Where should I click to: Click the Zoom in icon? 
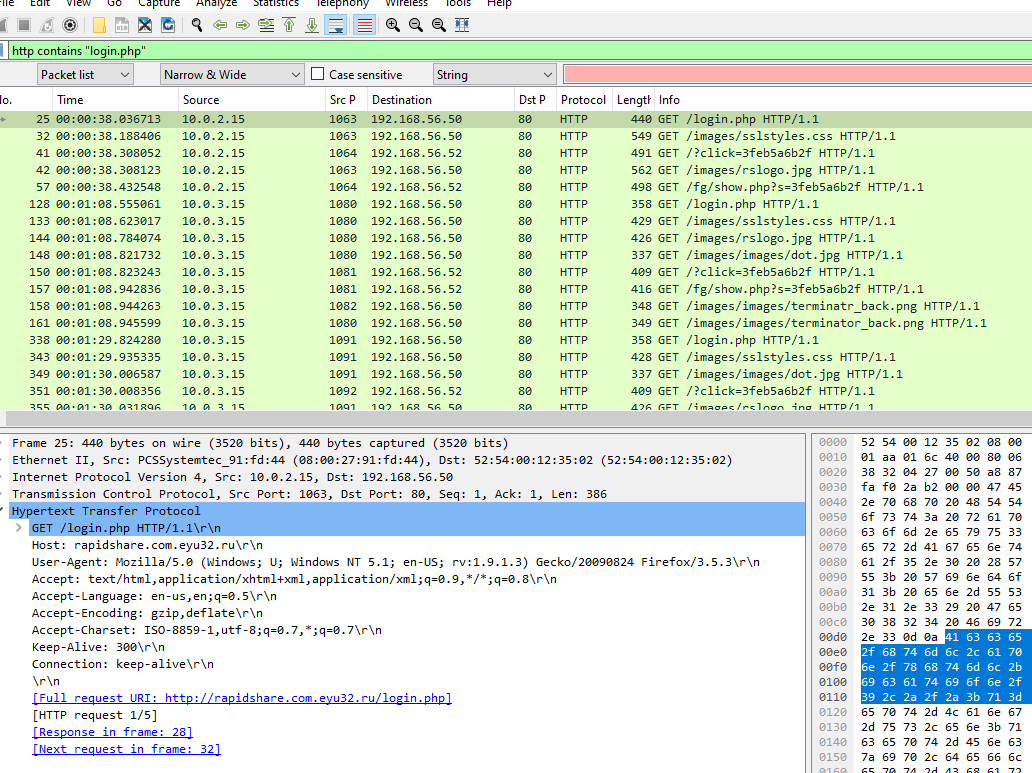click(392, 25)
